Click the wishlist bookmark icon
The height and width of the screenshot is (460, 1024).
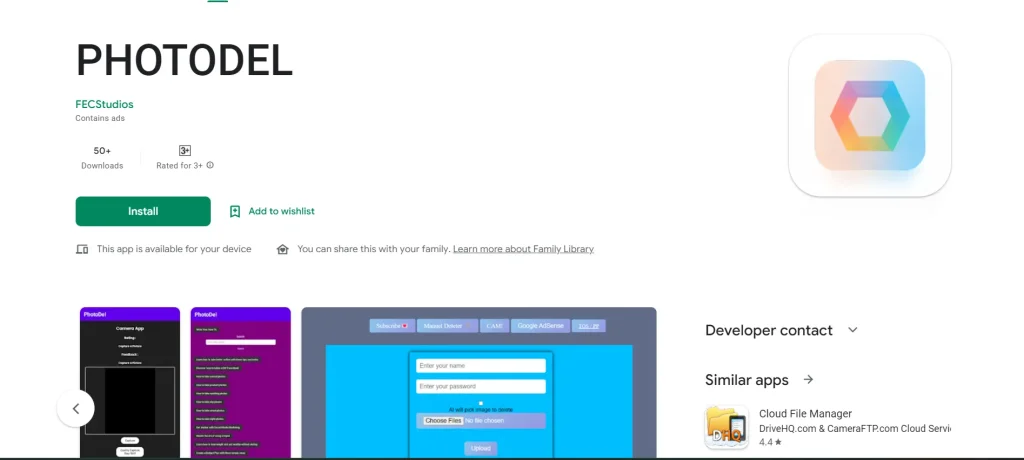(235, 211)
